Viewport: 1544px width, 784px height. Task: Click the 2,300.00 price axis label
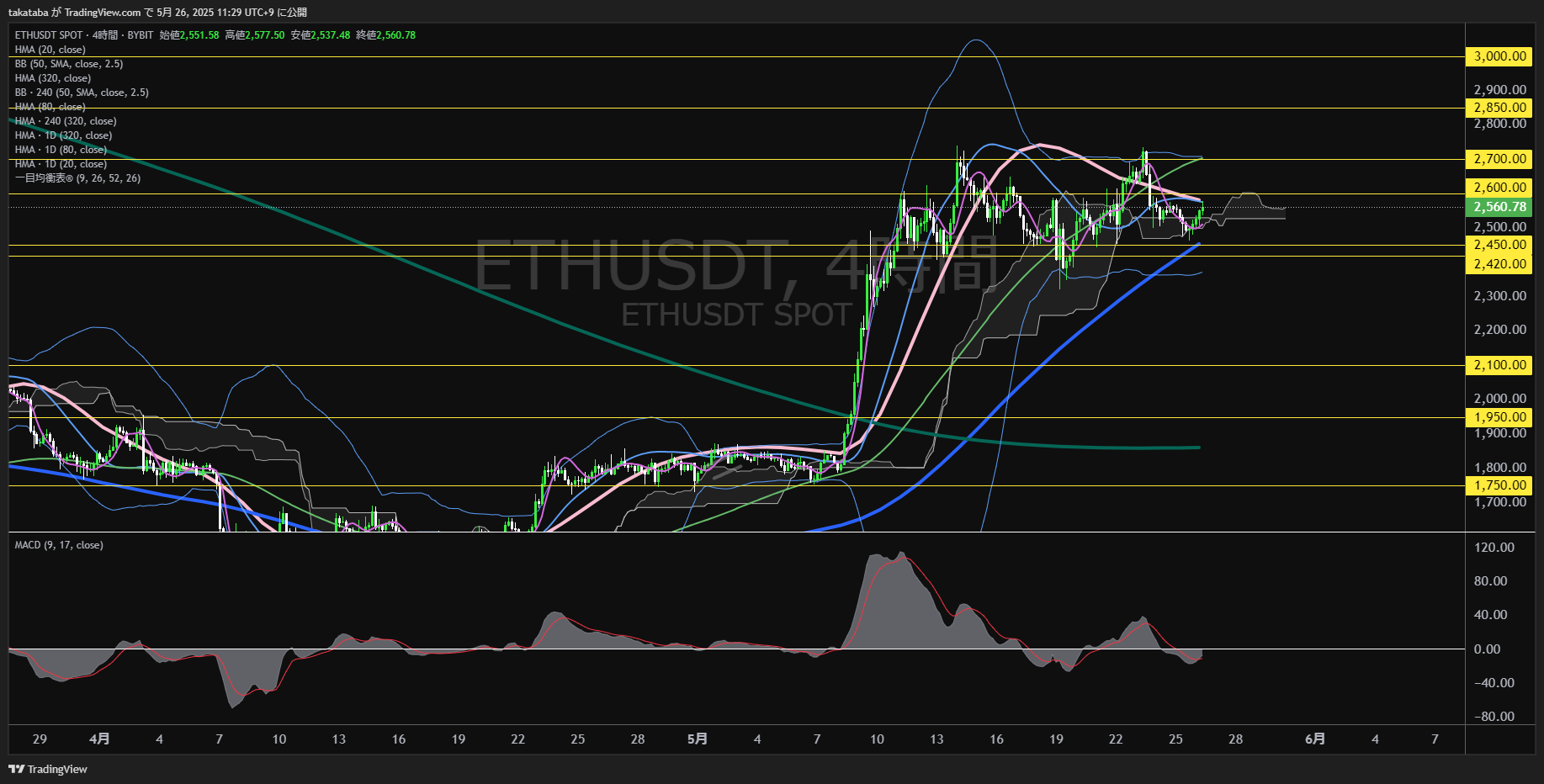tap(1499, 296)
